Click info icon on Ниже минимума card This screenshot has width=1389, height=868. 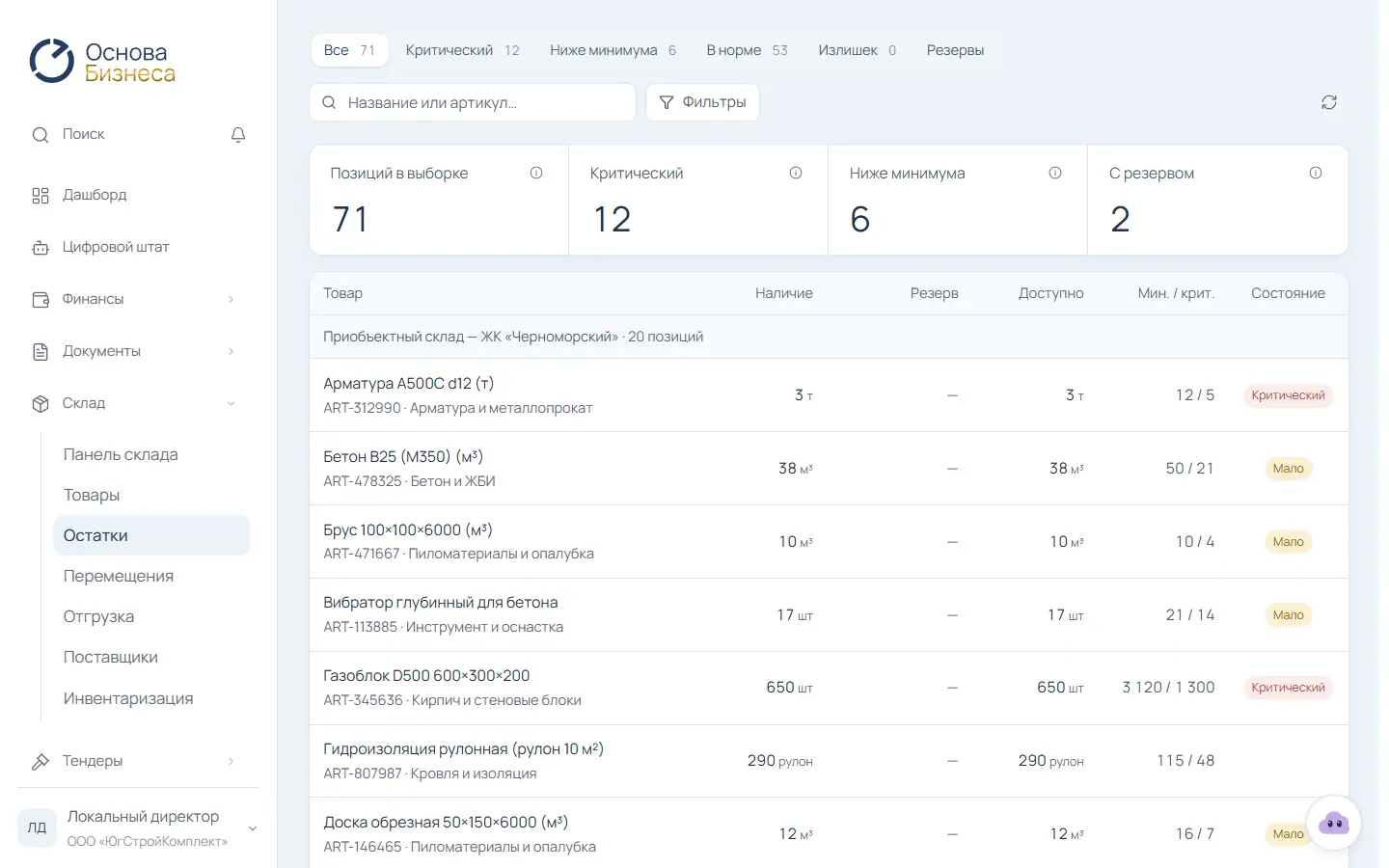[1055, 173]
